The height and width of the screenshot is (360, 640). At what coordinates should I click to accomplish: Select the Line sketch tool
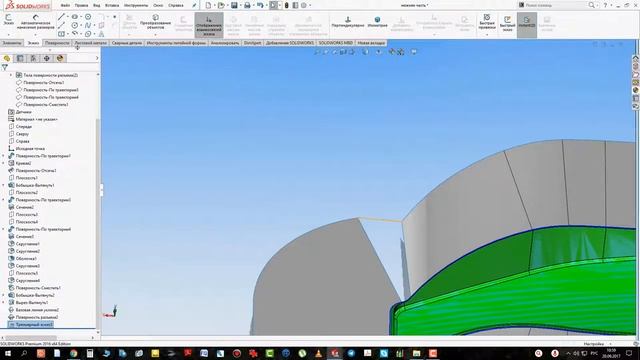[x=61, y=17]
